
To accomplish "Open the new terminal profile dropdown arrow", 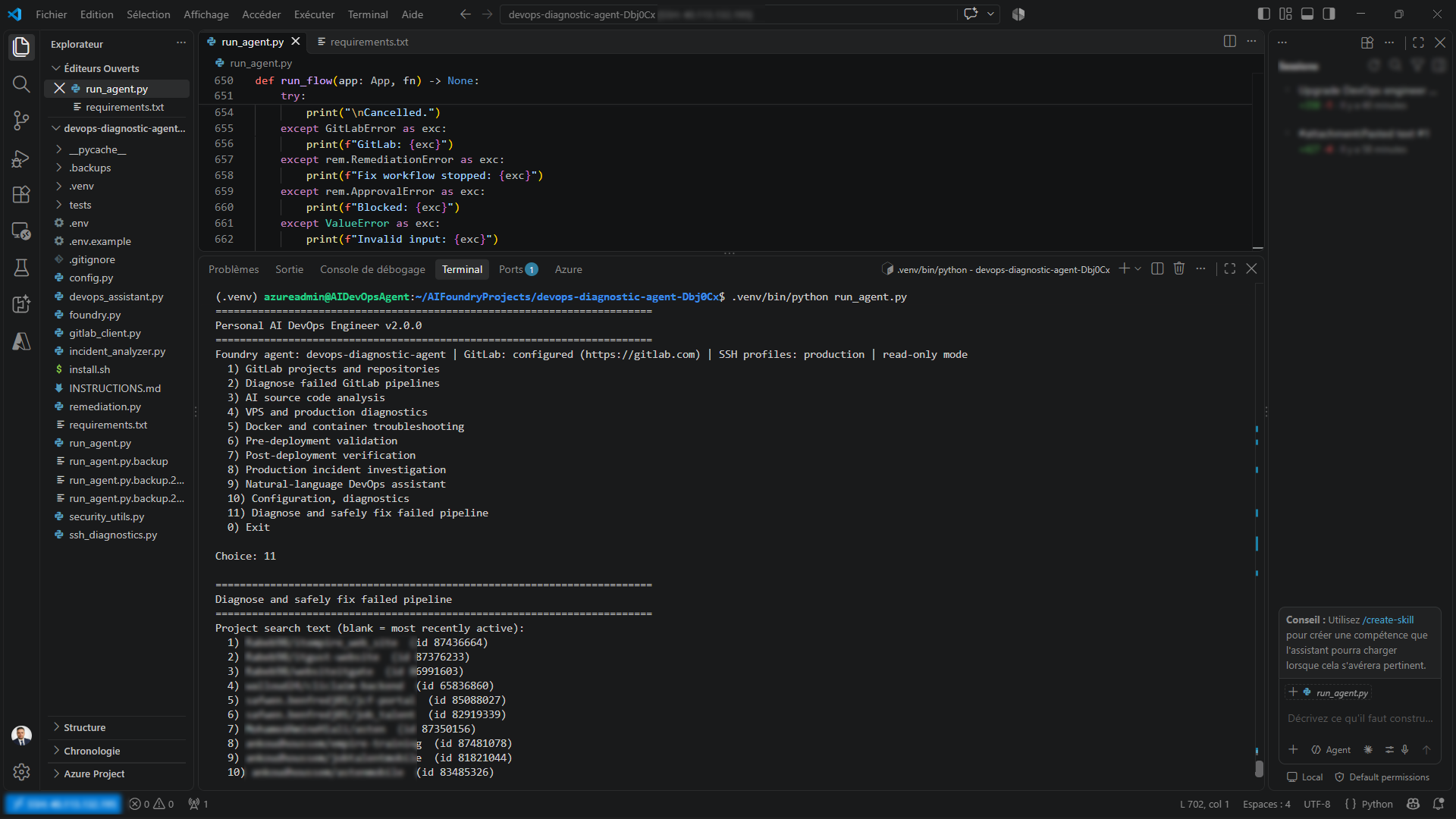I will (1138, 268).
